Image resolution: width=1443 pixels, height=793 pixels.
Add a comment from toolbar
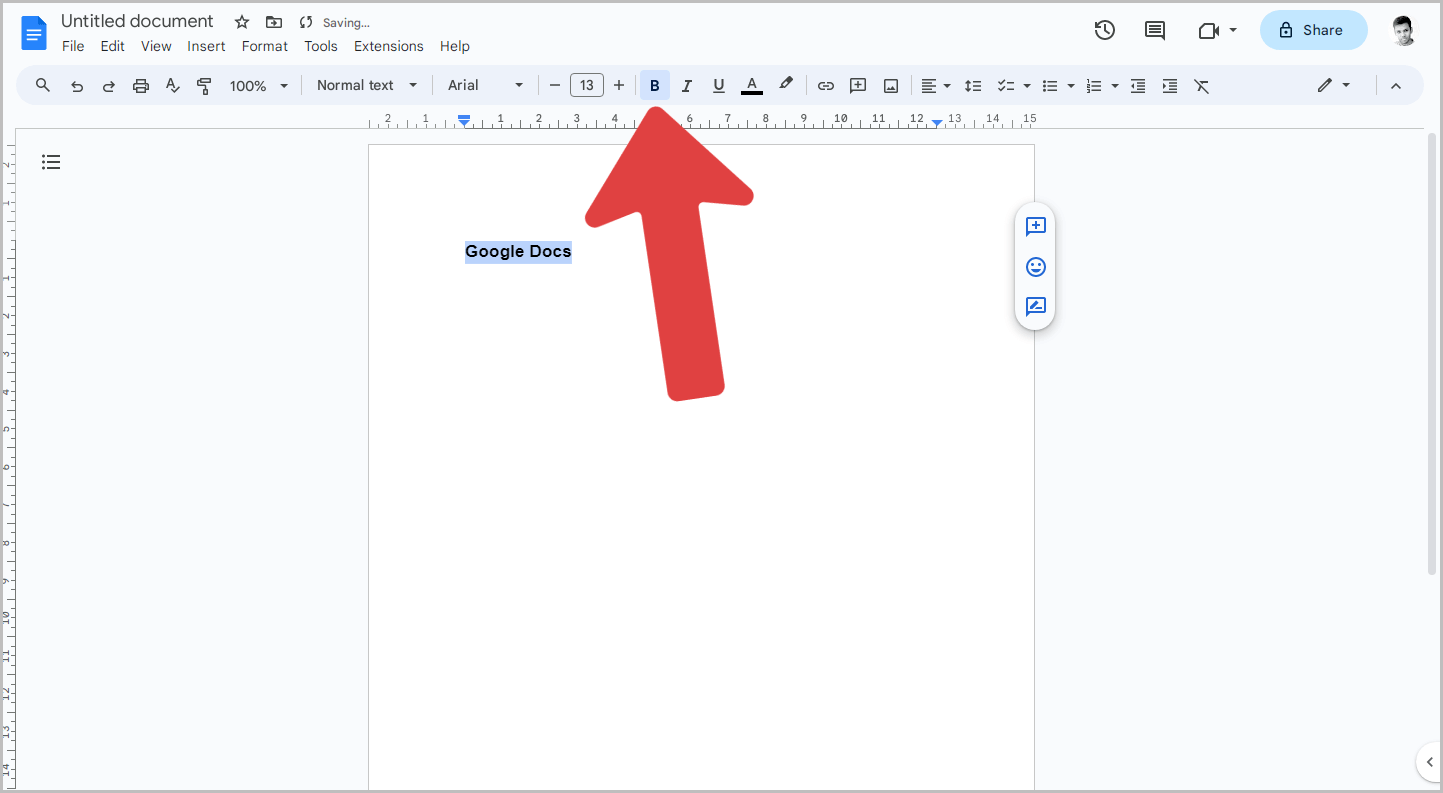858,86
